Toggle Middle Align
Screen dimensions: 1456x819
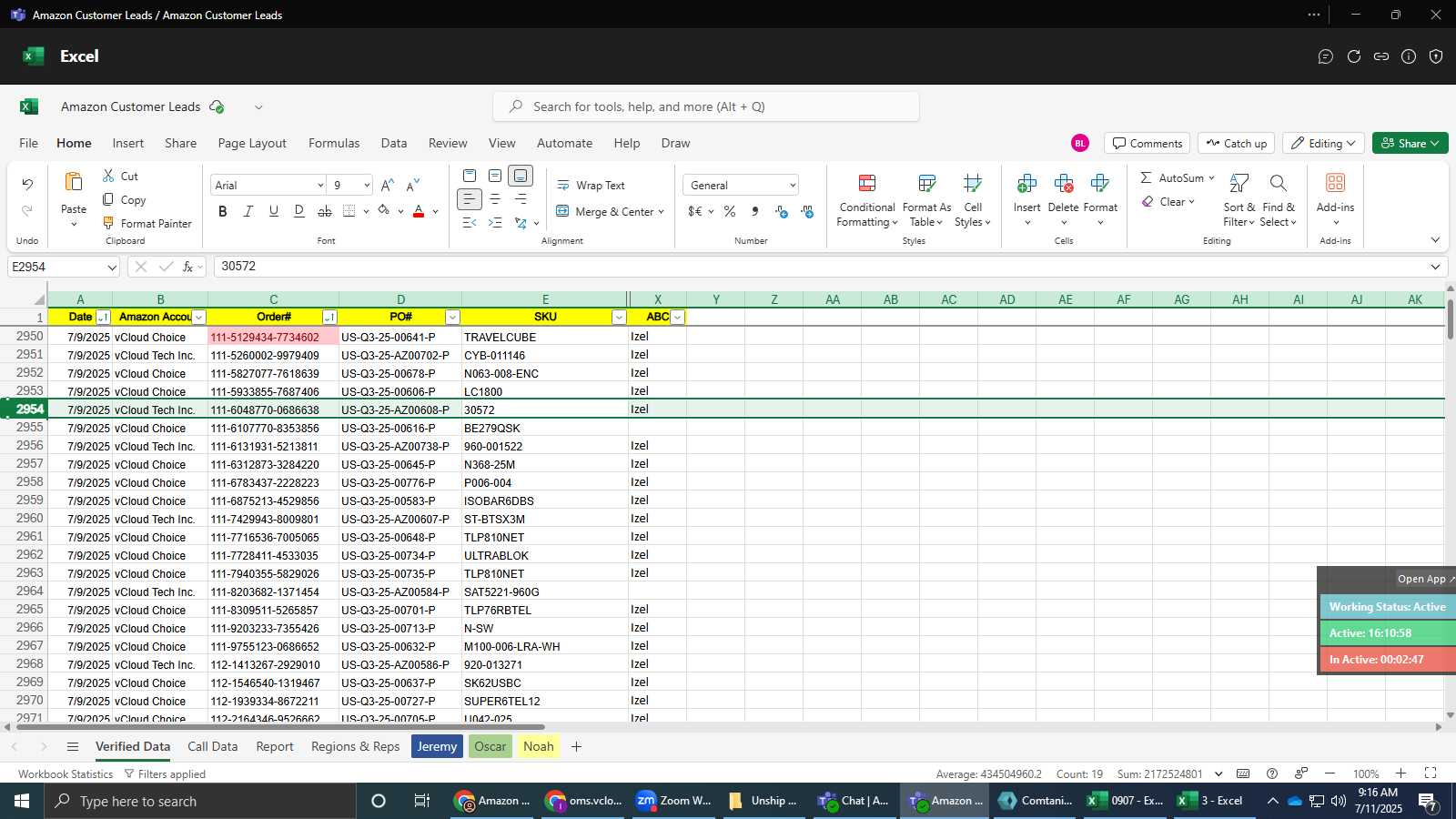pyautogui.click(x=495, y=176)
